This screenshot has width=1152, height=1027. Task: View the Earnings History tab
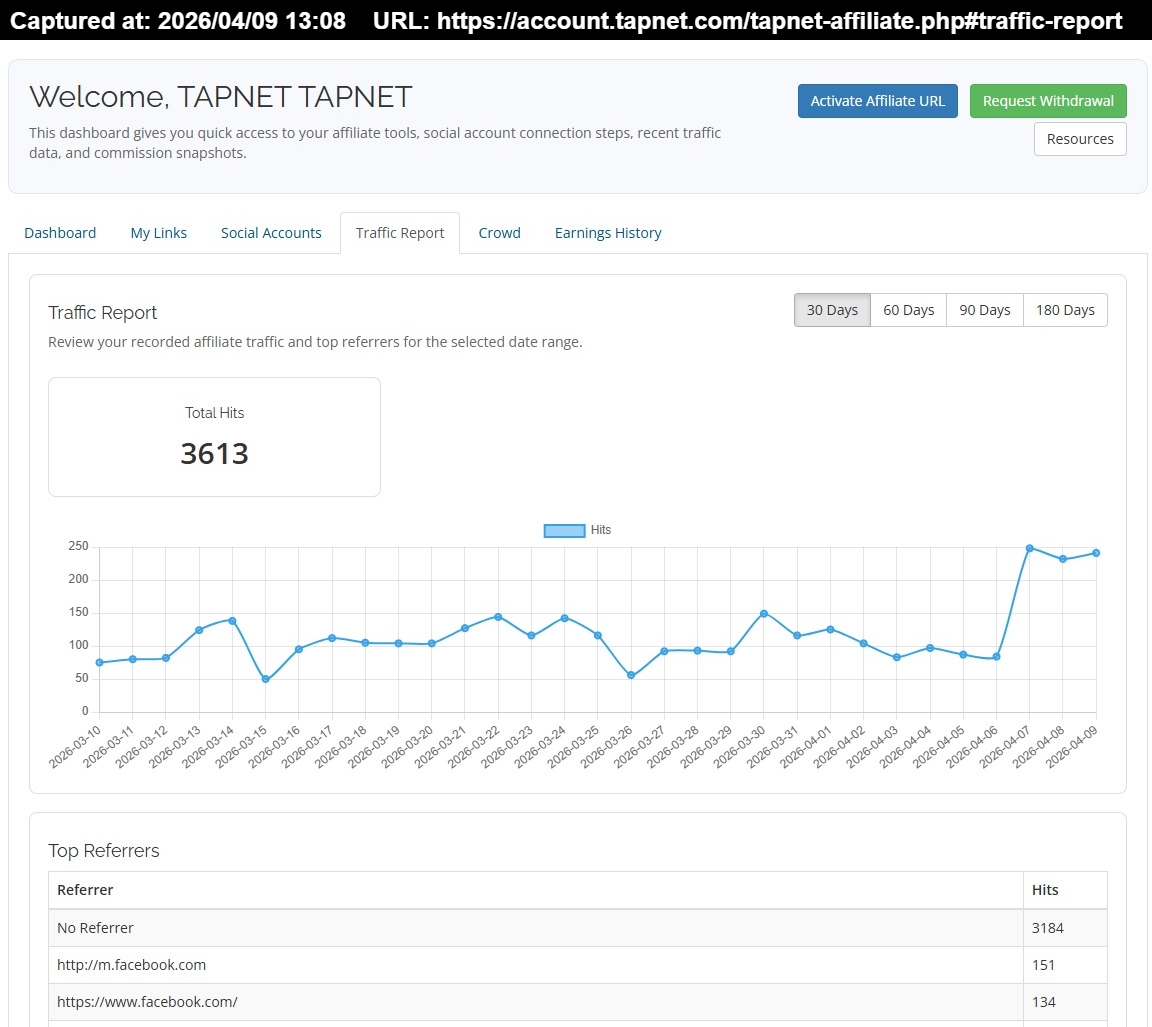pos(608,233)
